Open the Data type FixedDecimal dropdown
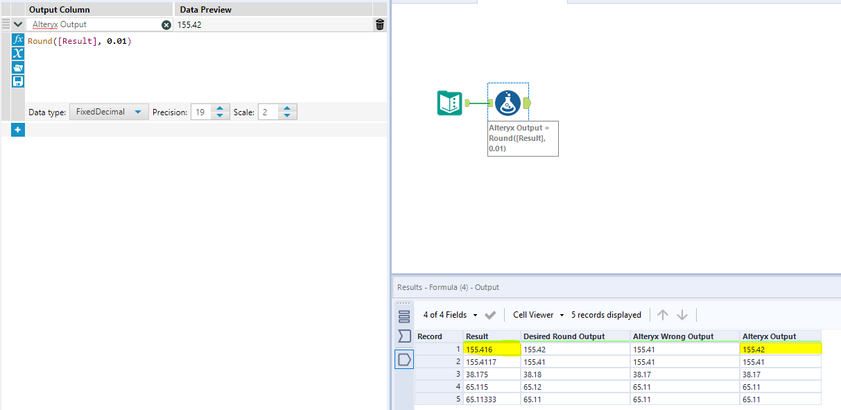 click(x=109, y=112)
